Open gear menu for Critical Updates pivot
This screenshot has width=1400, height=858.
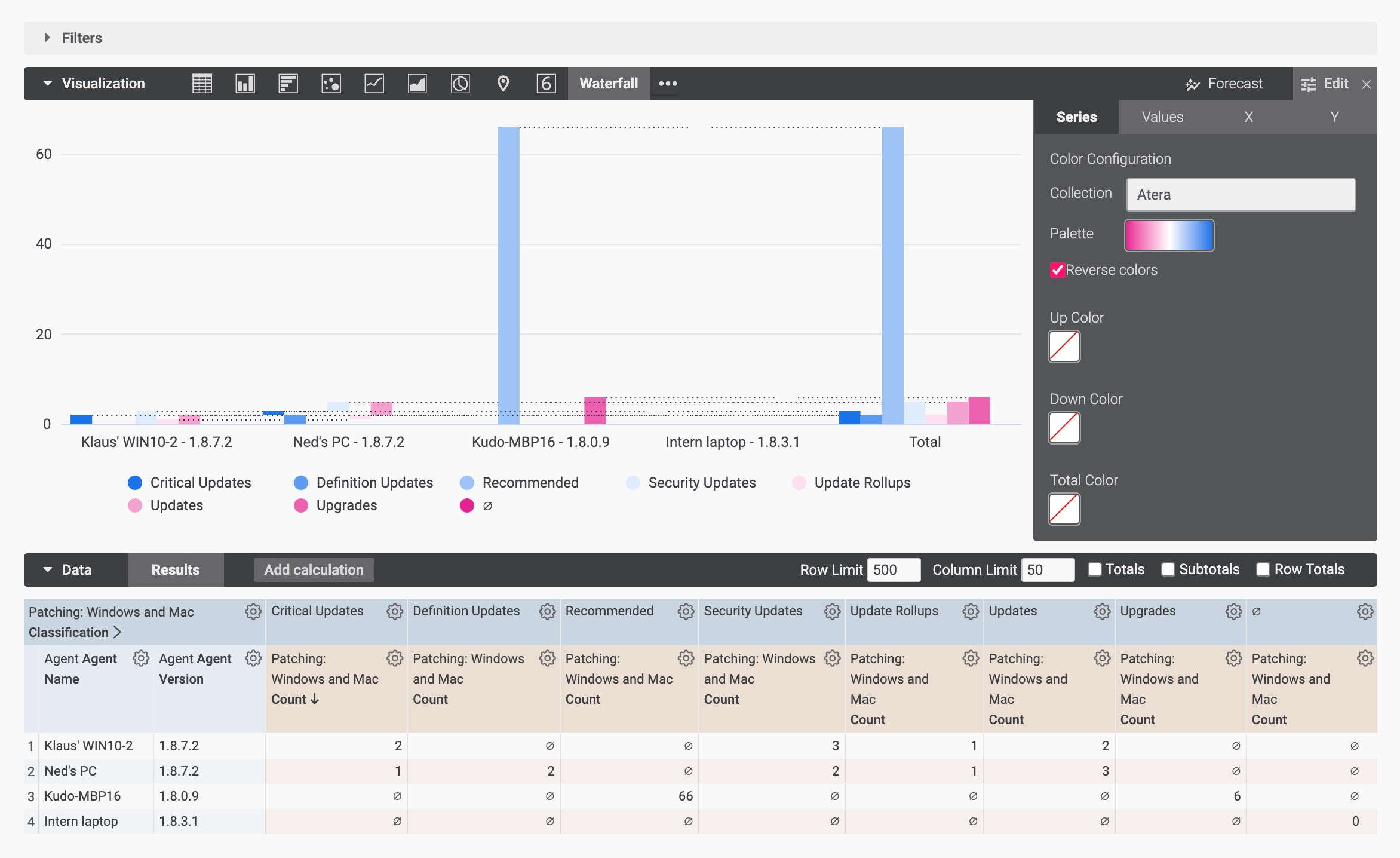(394, 611)
